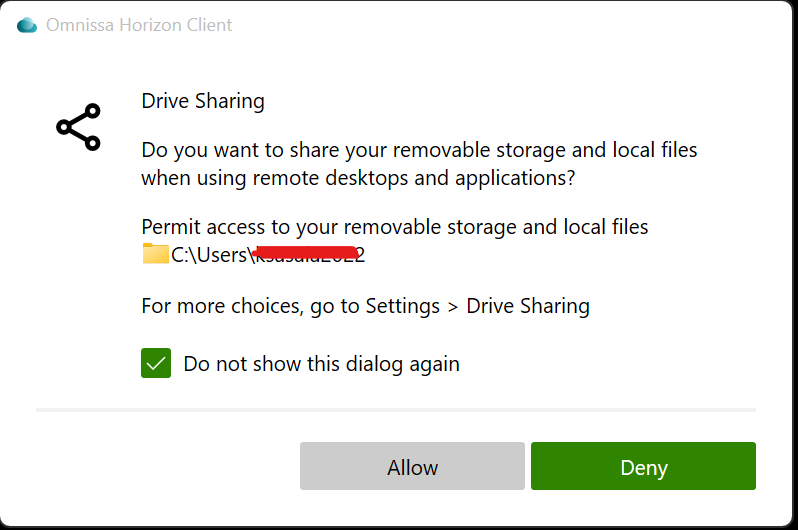Click the Omnissa Horizon Client window title

pyautogui.click(x=139, y=25)
